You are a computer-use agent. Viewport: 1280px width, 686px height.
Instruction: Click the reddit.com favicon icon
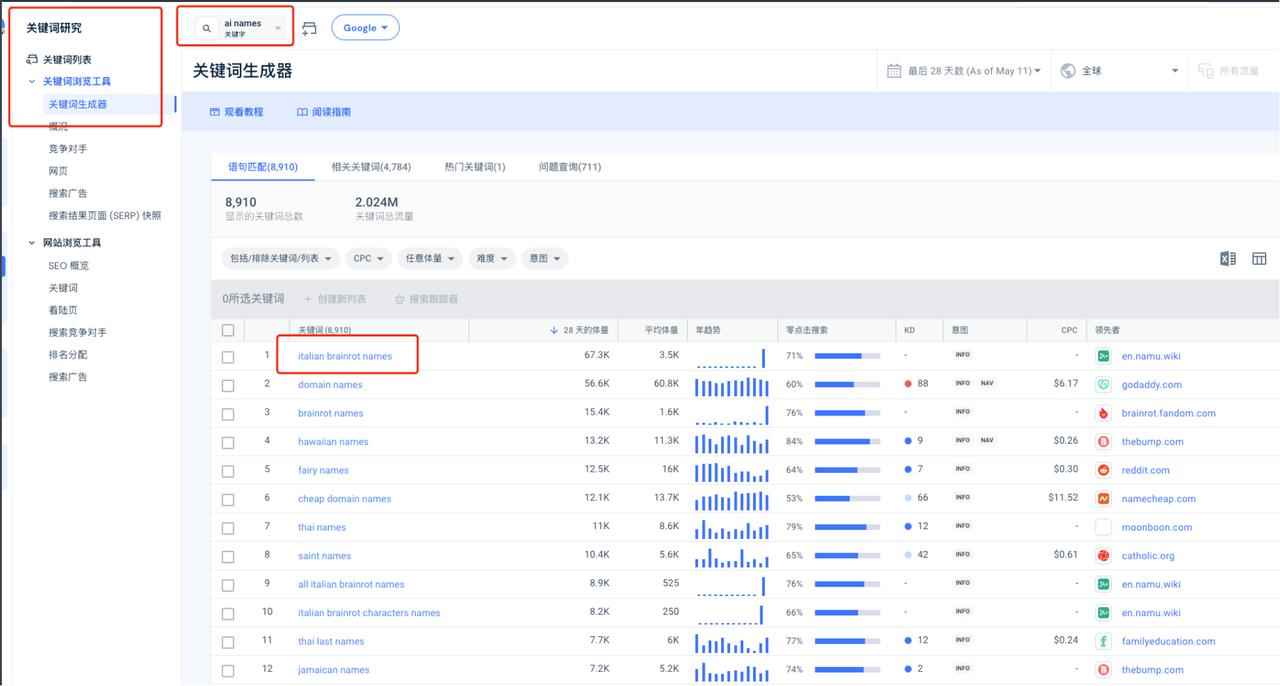coord(1103,470)
